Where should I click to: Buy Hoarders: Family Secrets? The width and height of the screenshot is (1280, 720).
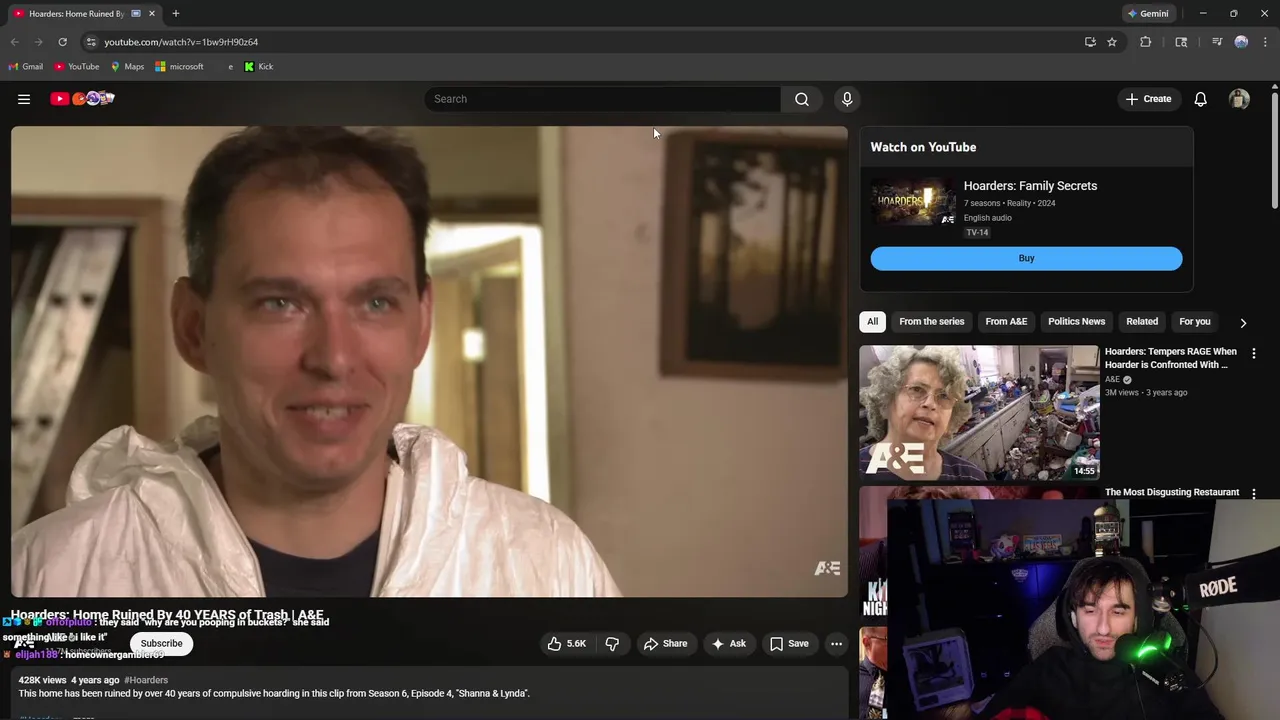click(1026, 259)
